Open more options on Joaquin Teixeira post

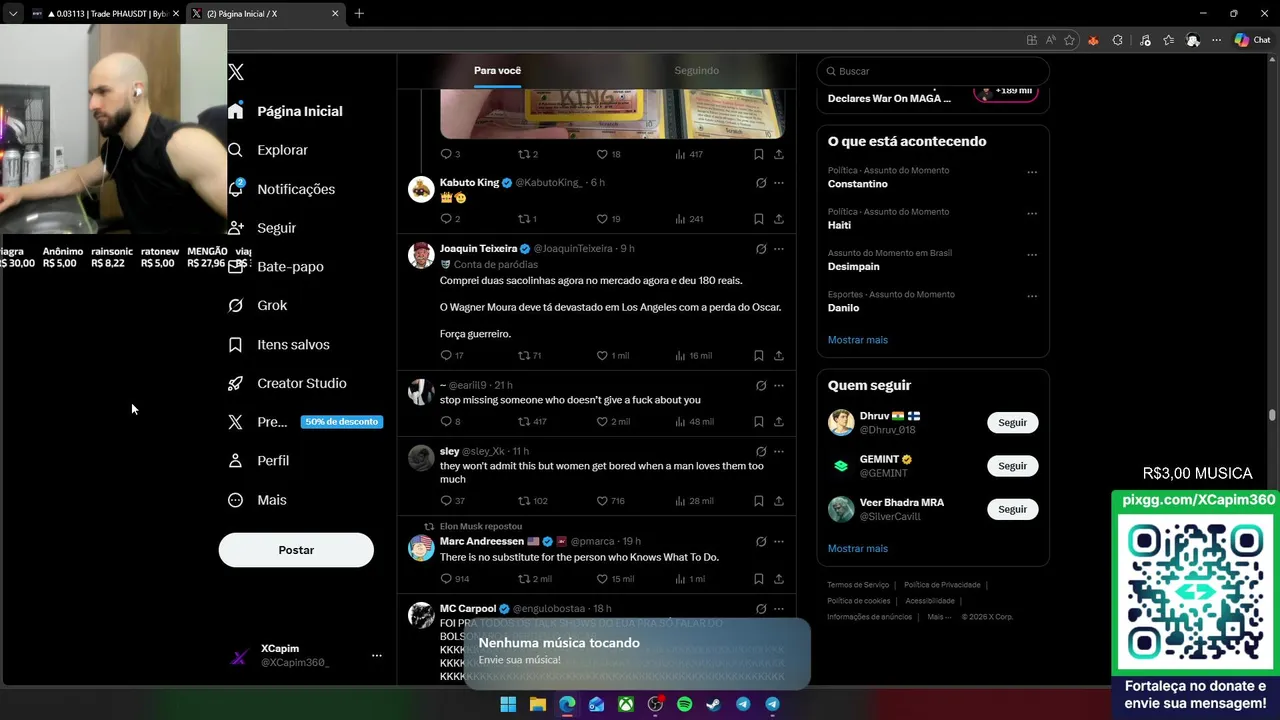pos(779,249)
